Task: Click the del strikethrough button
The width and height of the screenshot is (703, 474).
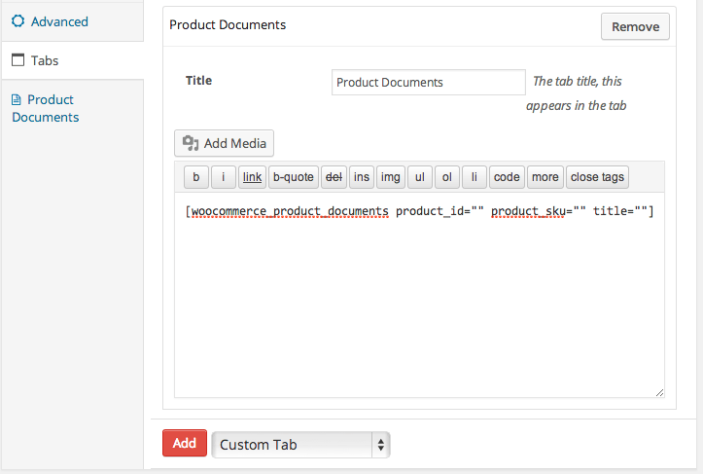Action: pyautogui.click(x=334, y=177)
